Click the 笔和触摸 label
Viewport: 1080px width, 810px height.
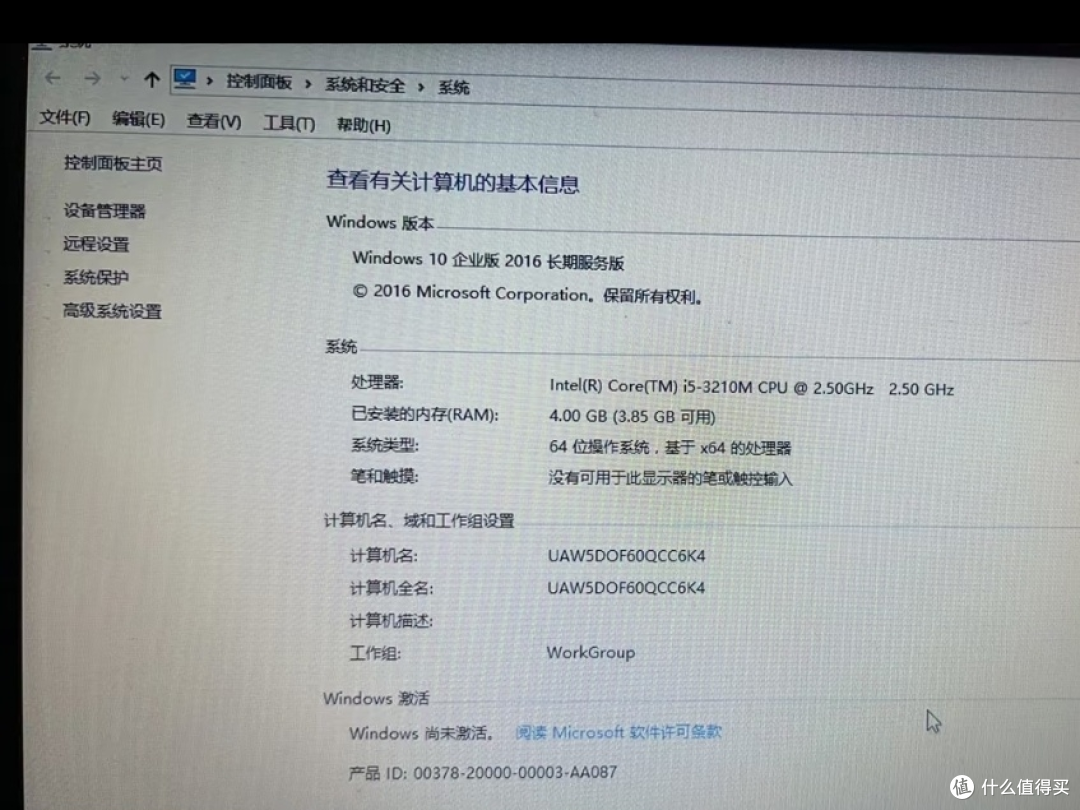[384, 477]
